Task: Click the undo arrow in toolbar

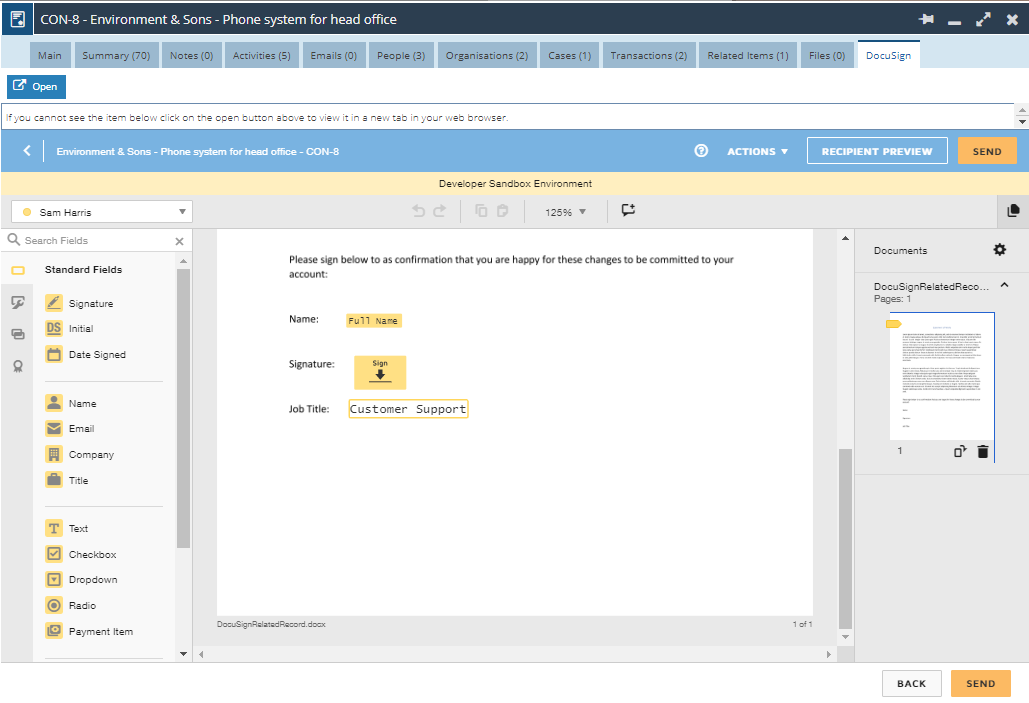Action: click(x=418, y=211)
